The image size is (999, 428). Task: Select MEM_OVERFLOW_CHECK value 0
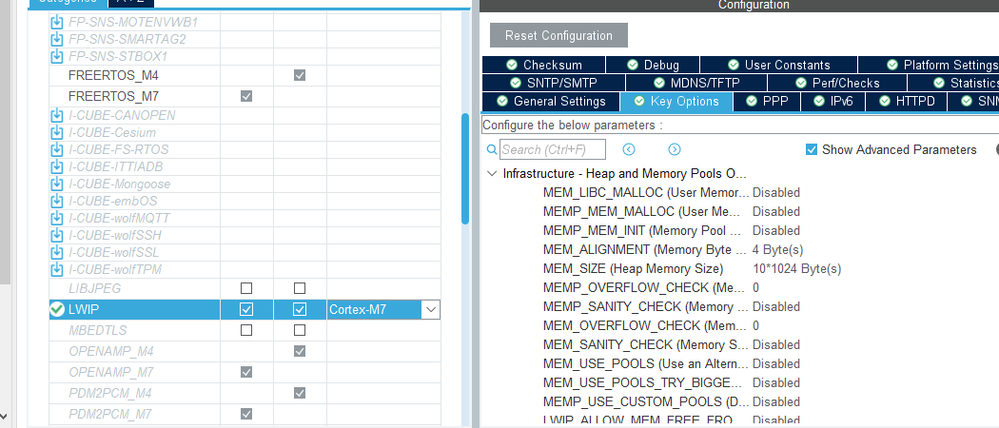tap(756, 326)
